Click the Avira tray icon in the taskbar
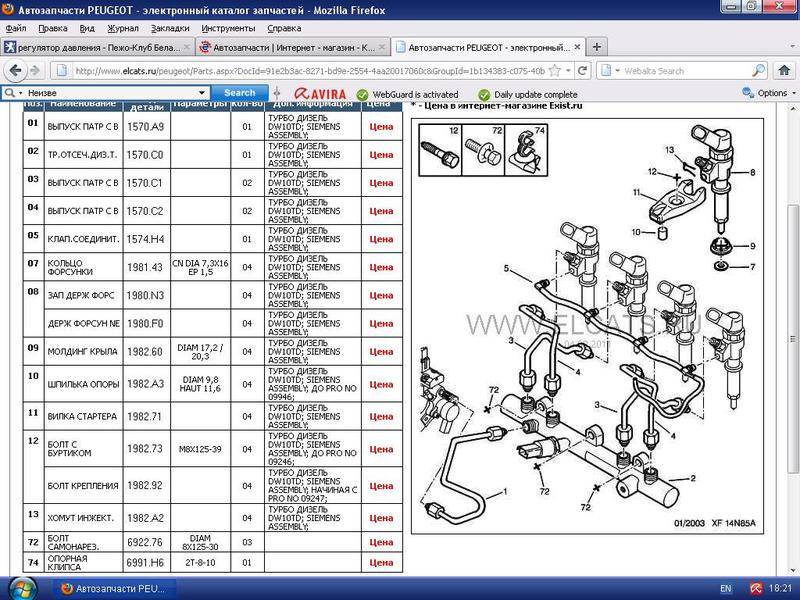This screenshot has height=600, width=800. (759, 589)
